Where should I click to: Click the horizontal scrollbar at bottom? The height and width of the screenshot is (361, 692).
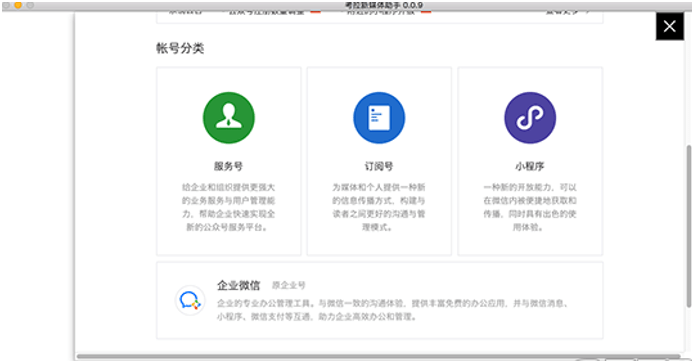(379, 356)
